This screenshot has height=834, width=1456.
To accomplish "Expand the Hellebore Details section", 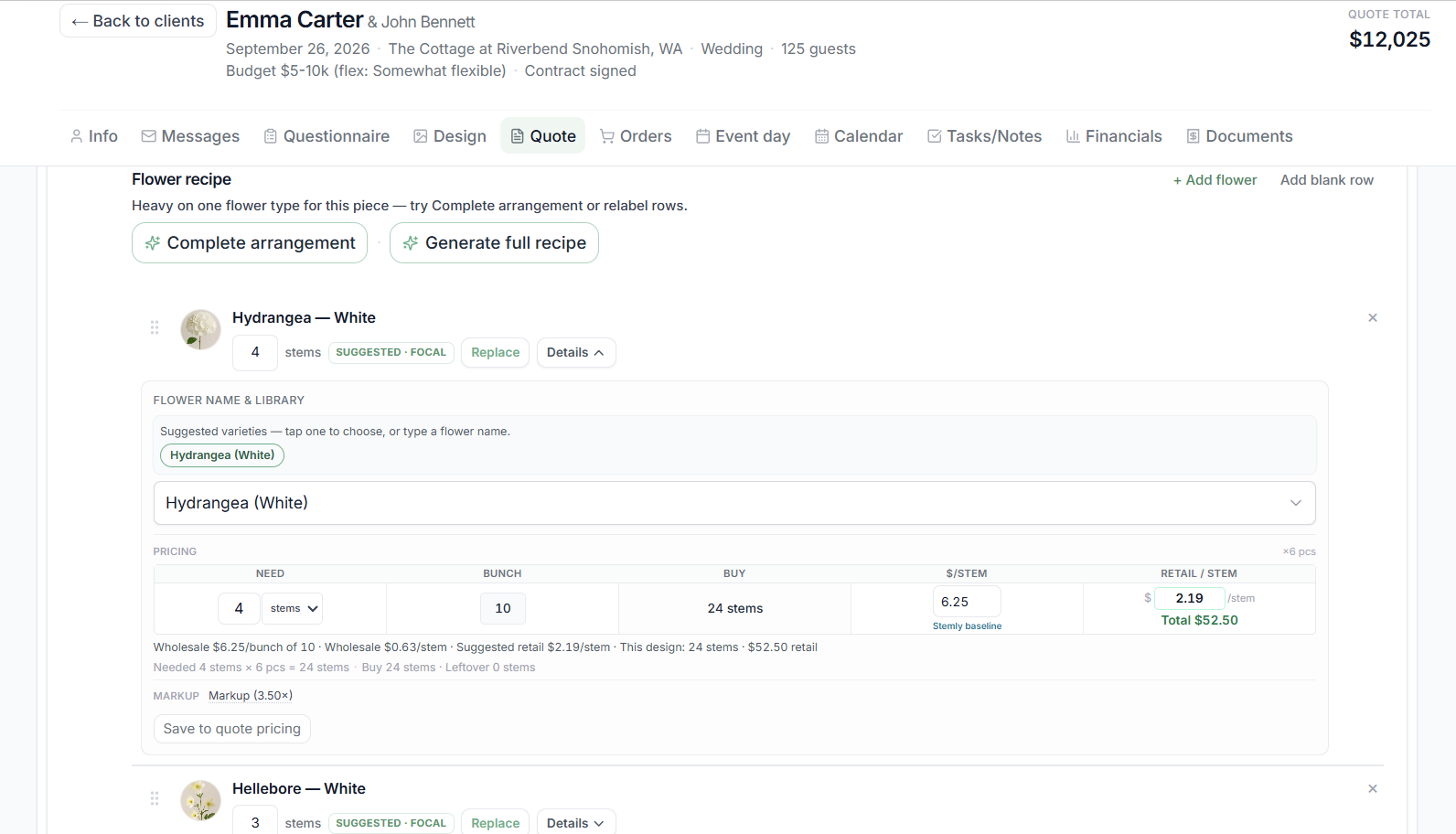I will (576, 822).
